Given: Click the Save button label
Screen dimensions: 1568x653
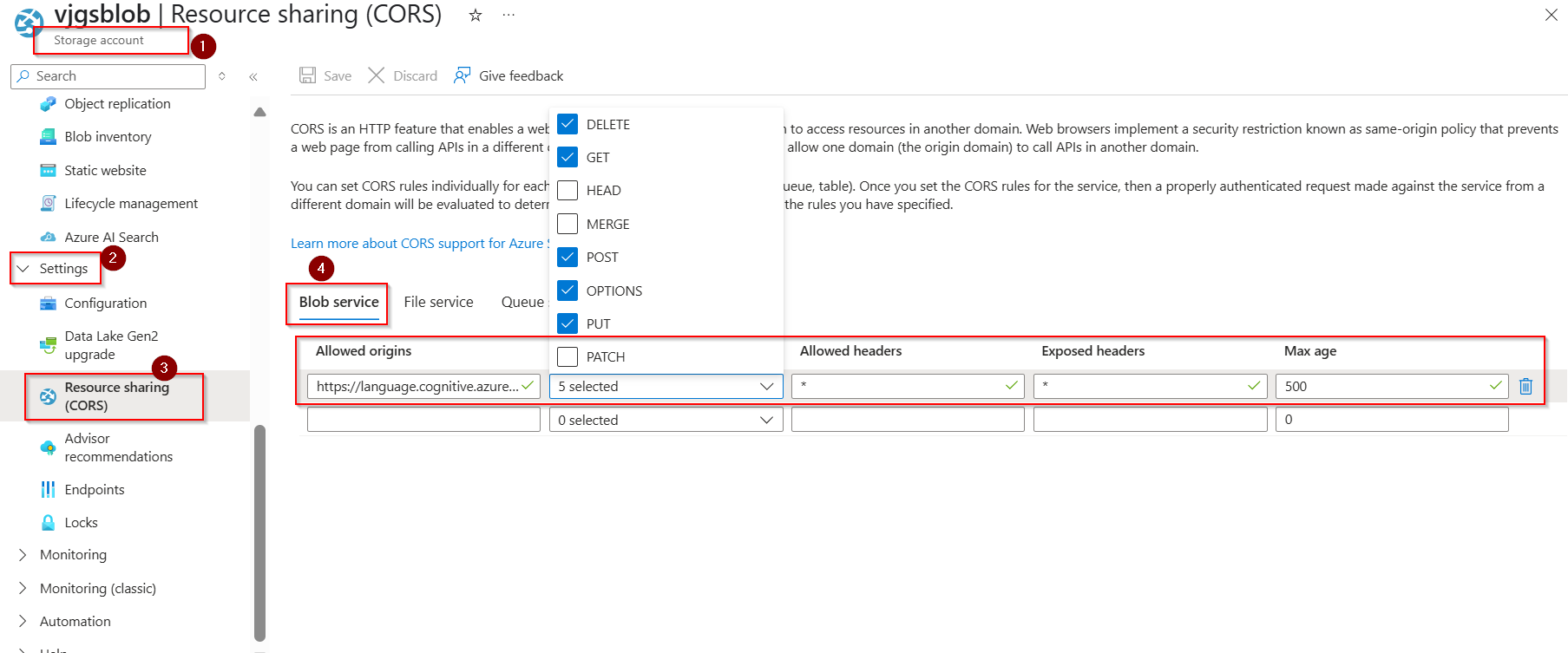Looking at the screenshot, I should click(x=338, y=76).
